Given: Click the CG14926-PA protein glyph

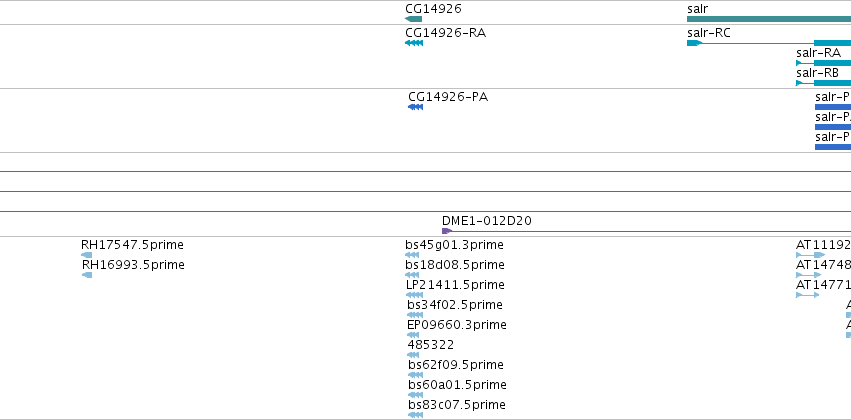Looking at the screenshot, I should point(415,107).
